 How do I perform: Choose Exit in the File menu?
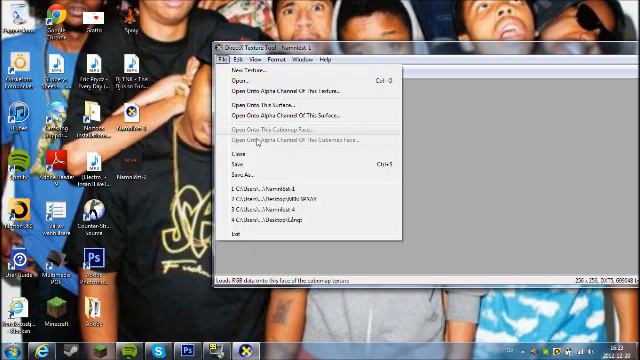236,234
